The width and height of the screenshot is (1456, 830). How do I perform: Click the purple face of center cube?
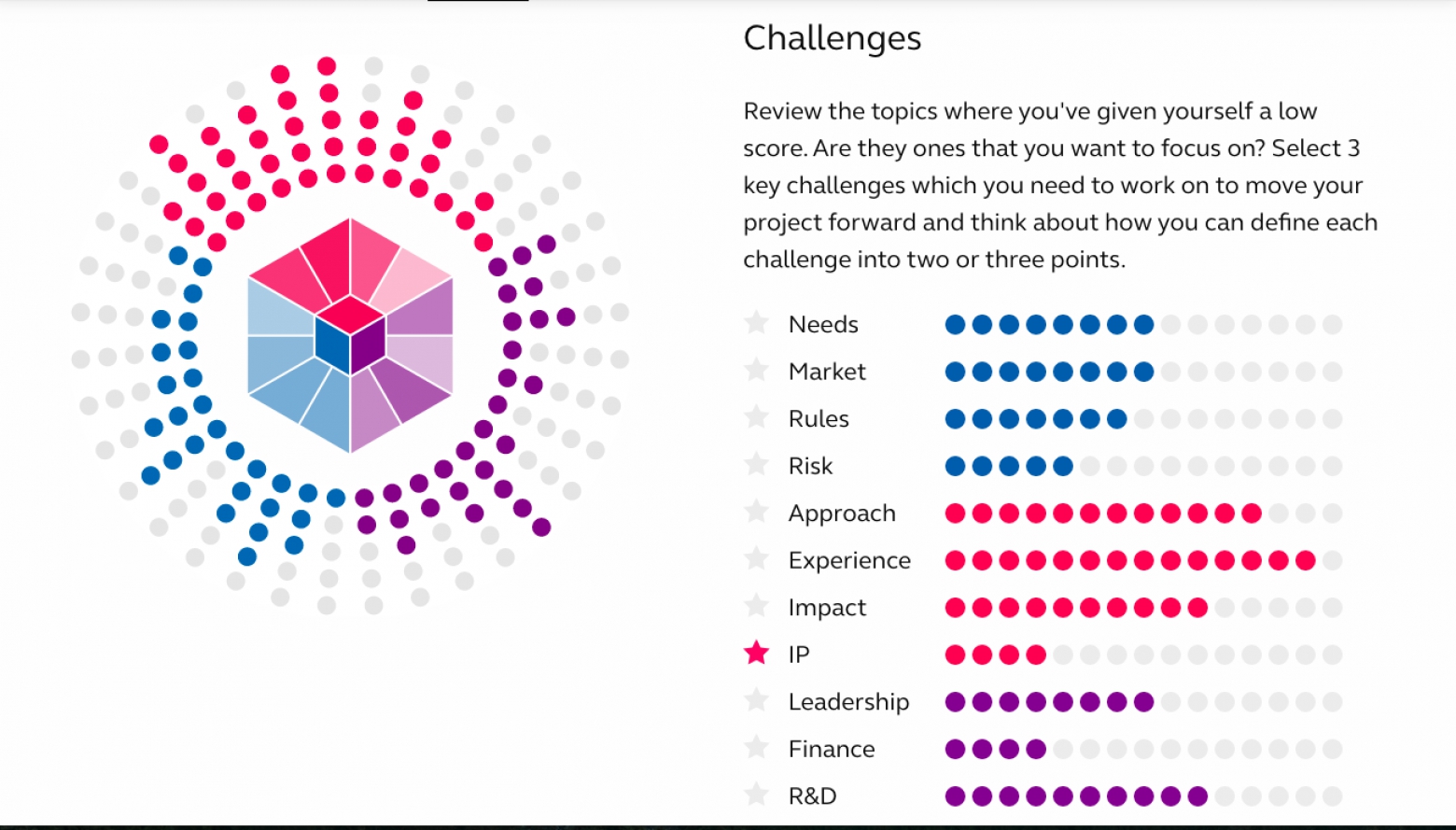click(x=368, y=345)
